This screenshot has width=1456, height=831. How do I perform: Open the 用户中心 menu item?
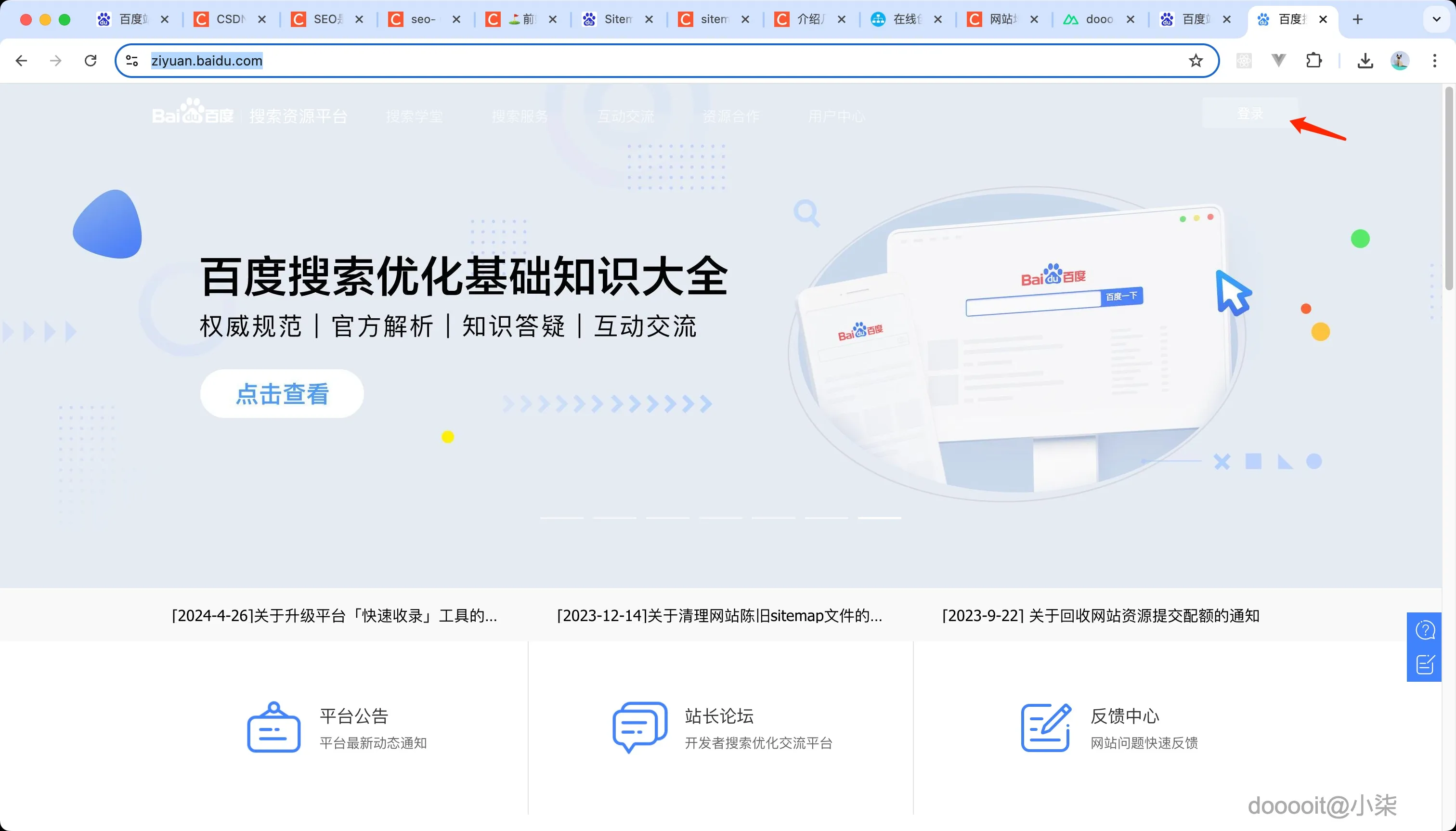[x=835, y=116]
